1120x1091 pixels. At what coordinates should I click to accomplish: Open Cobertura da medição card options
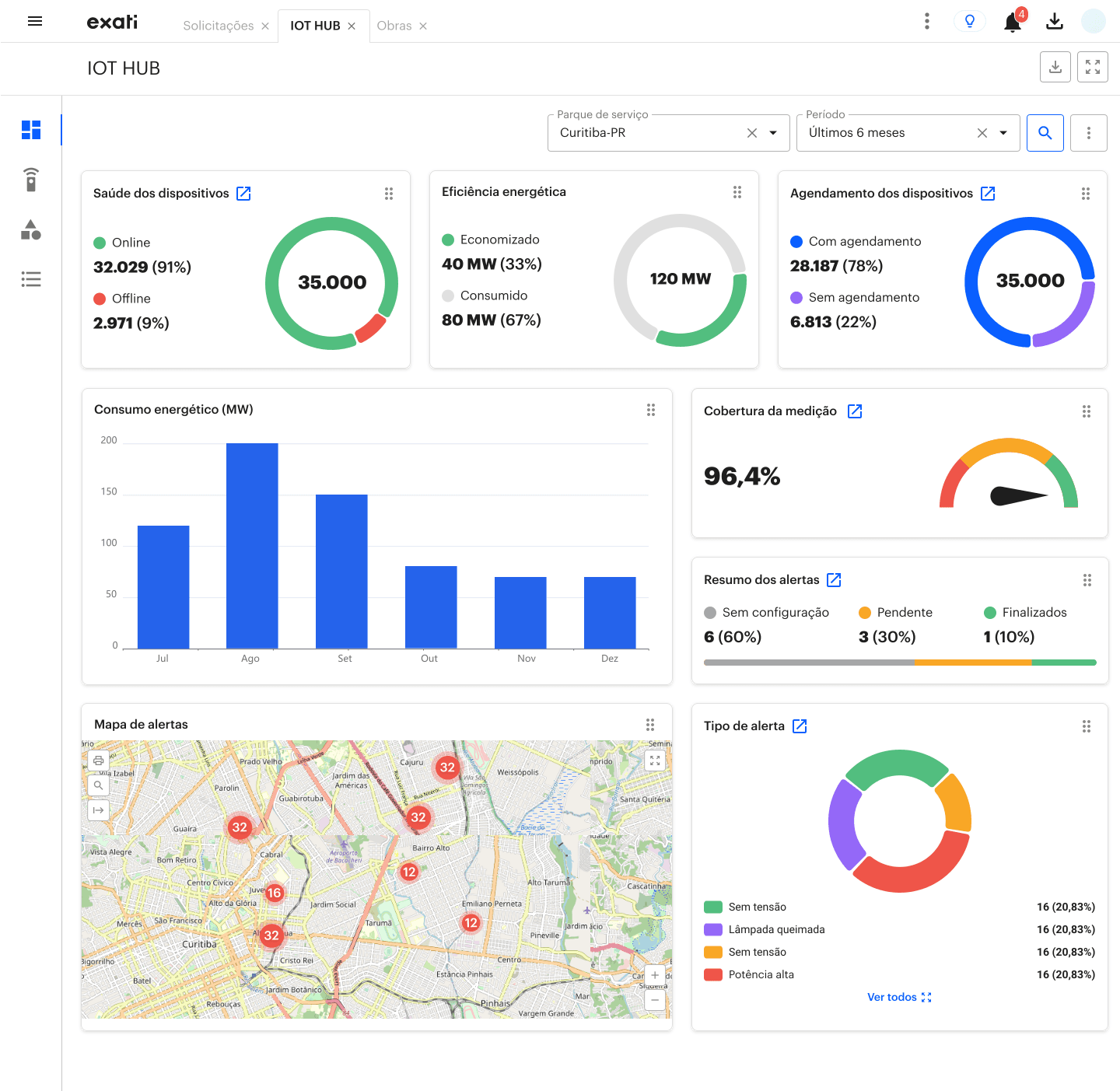(1087, 411)
